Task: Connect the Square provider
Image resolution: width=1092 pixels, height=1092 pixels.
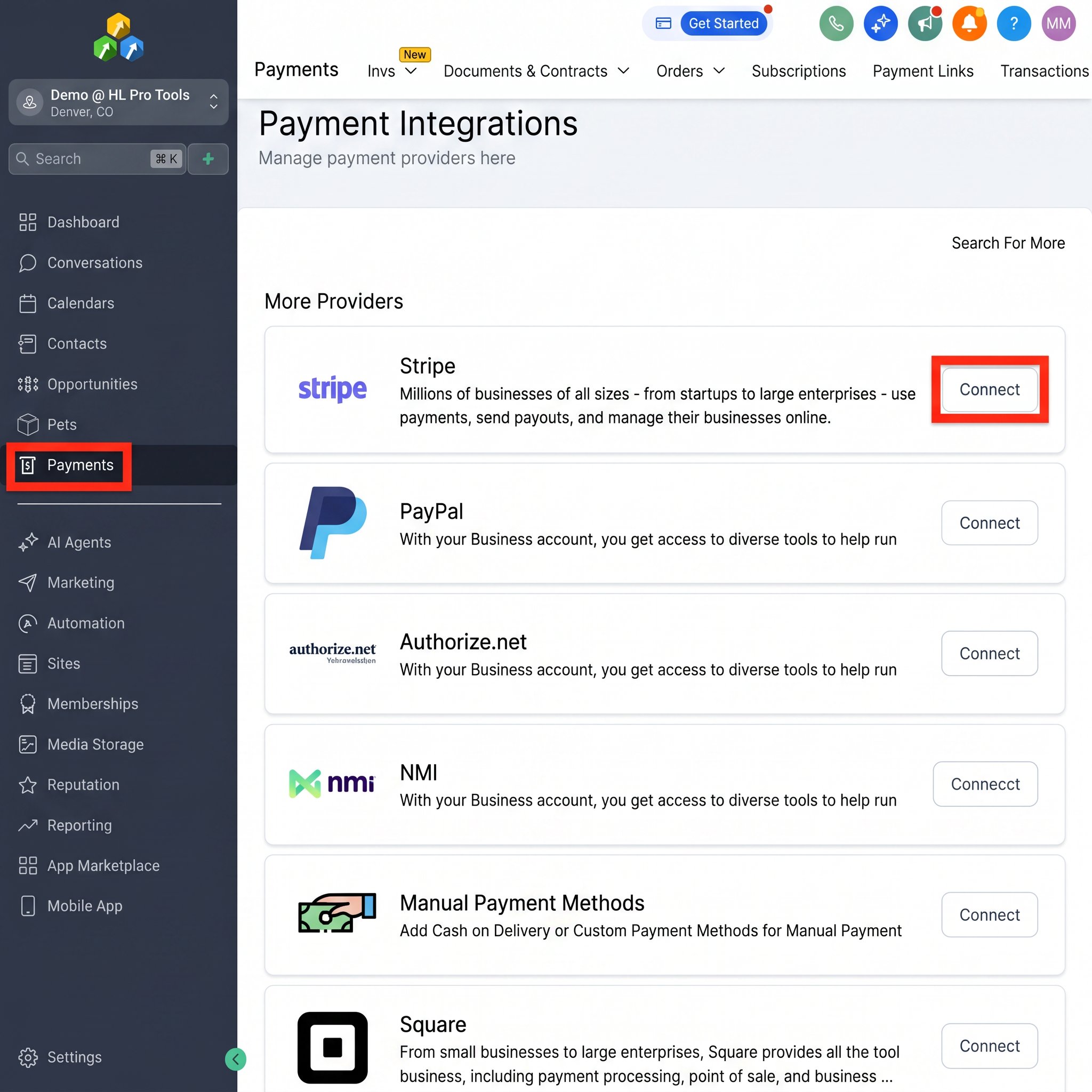Action: [x=989, y=1046]
